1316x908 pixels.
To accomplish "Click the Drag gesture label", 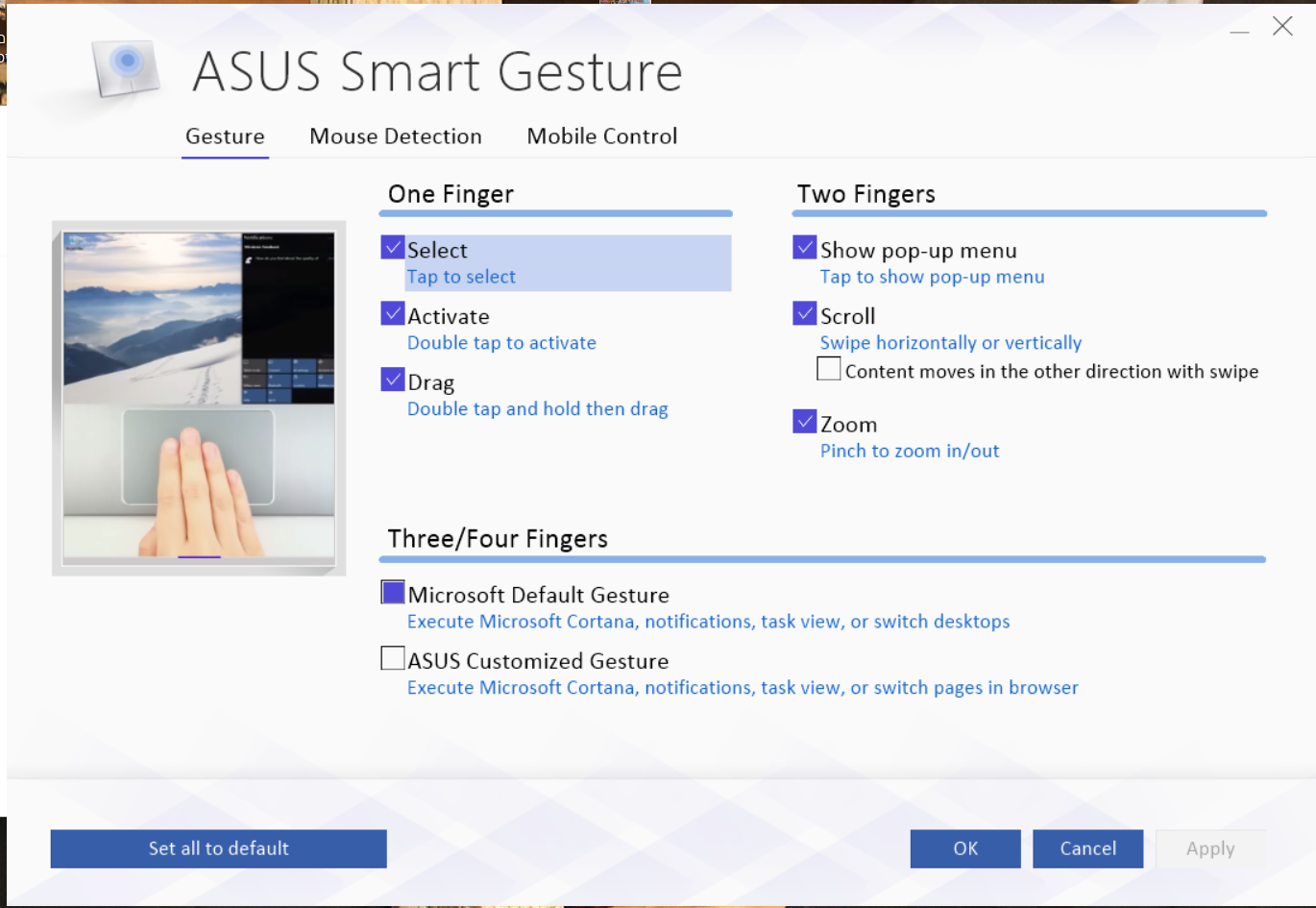I will click(431, 382).
